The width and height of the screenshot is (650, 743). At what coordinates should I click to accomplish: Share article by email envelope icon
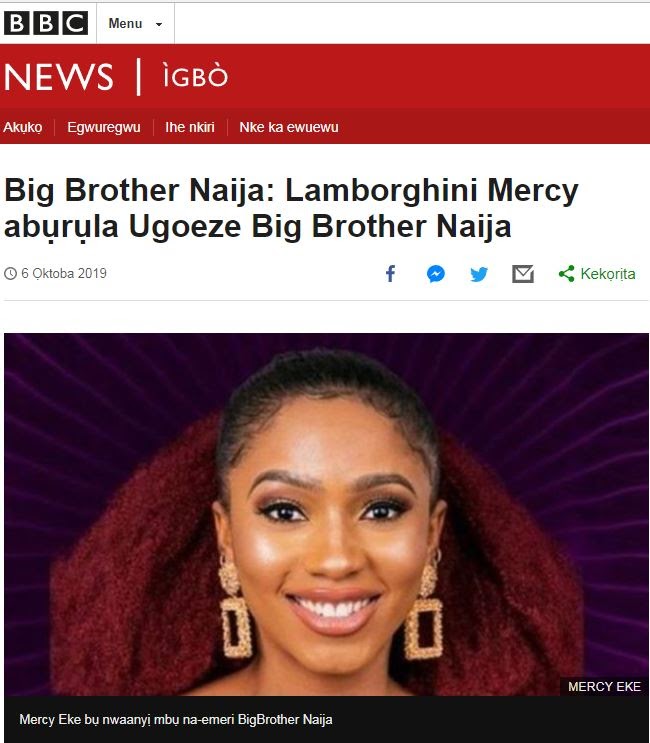(x=523, y=274)
